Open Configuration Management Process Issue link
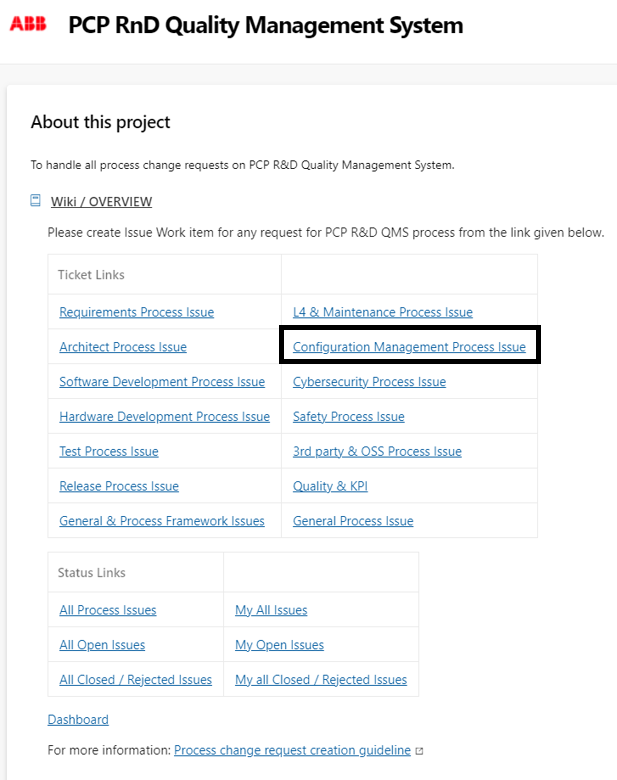This screenshot has width=617, height=780. pos(409,347)
